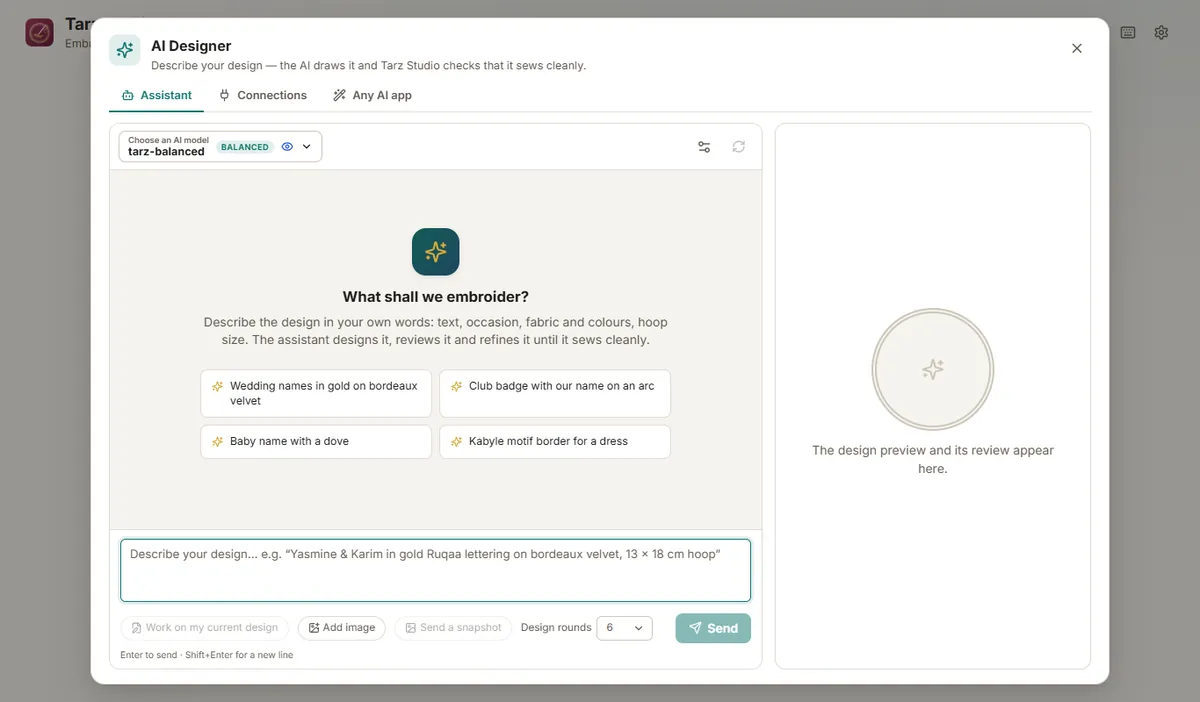Pick the 'Wedding names in gold on bordeaux velvet' suggestion
The height and width of the screenshot is (702, 1200).
[316, 393]
